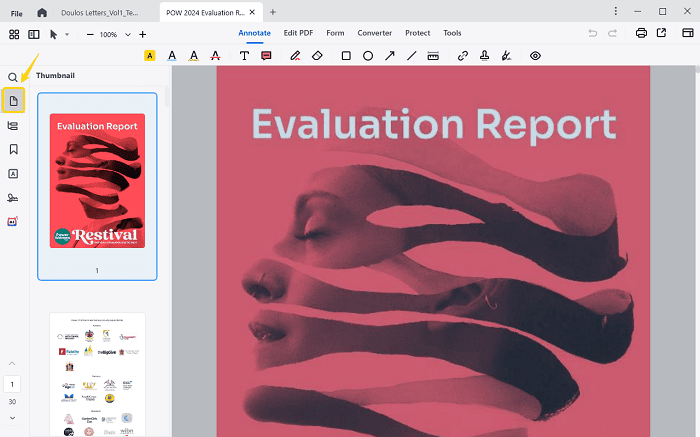Select the rectangle shape tool
The height and width of the screenshot is (437, 700).
tap(346, 56)
